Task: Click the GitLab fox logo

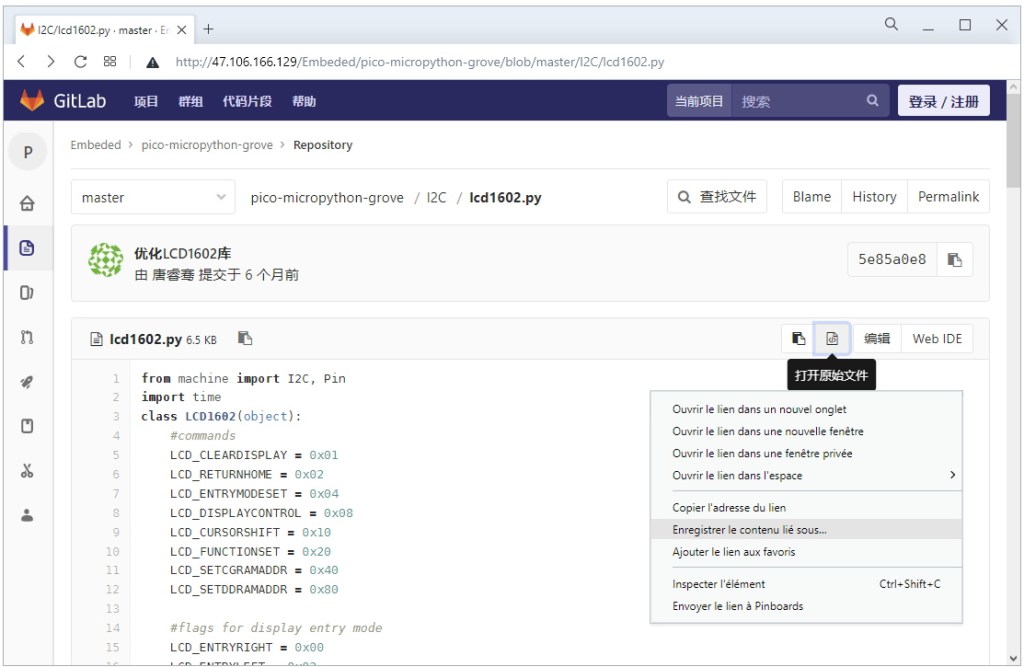Action: 33,101
